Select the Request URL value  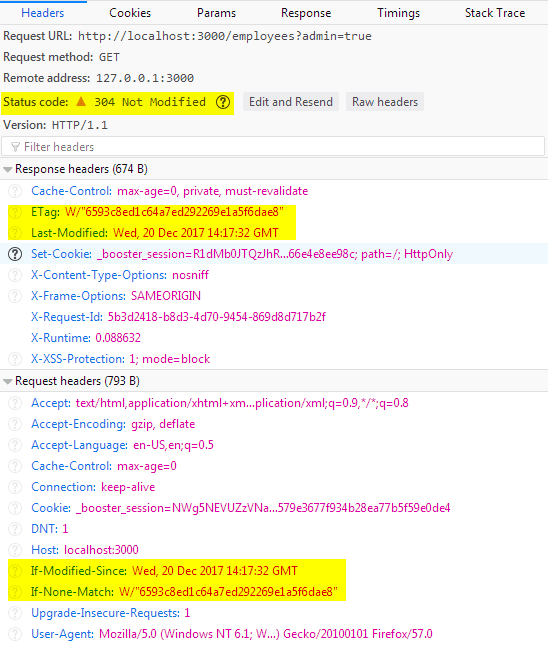[225, 36]
